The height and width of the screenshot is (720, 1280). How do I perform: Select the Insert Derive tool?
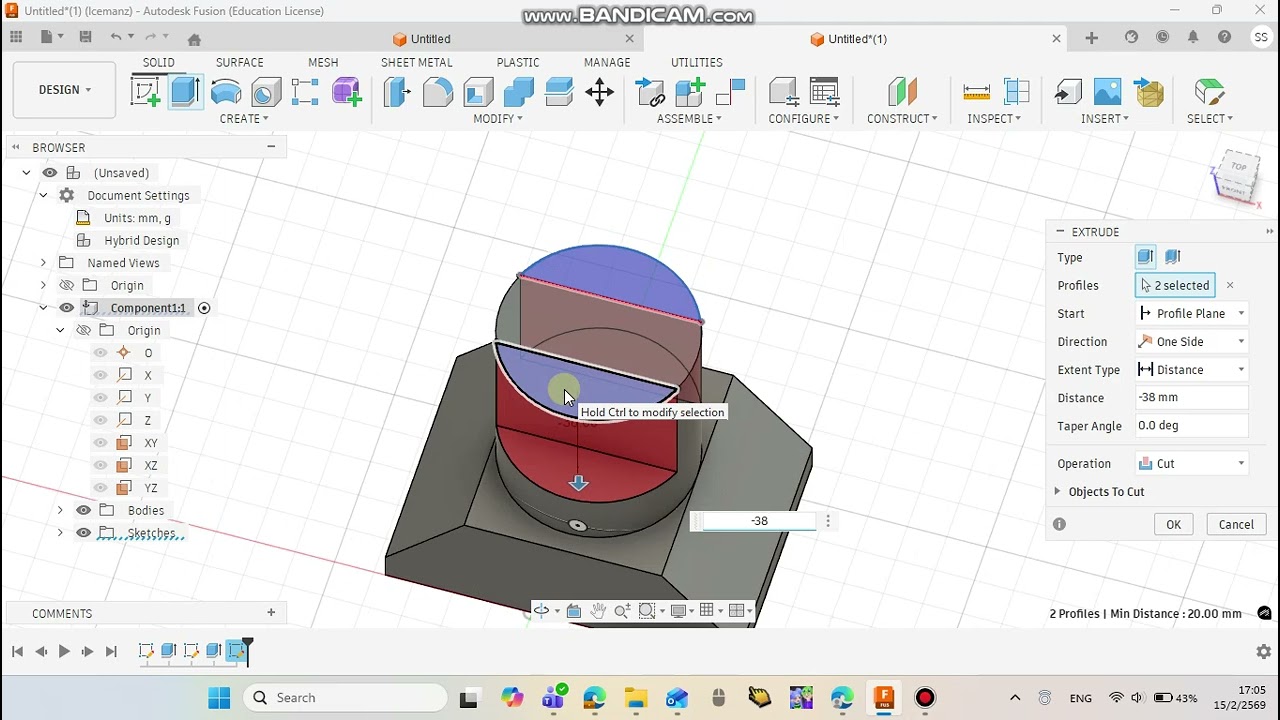(1068, 92)
